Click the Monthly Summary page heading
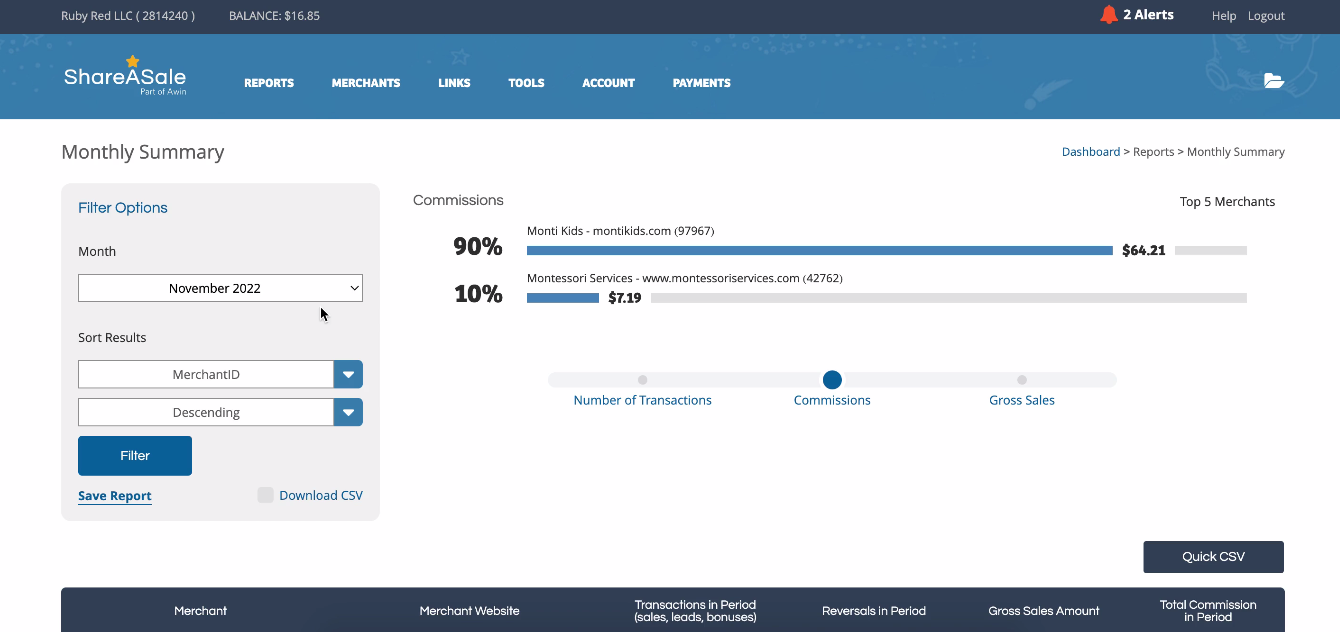 (x=143, y=152)
